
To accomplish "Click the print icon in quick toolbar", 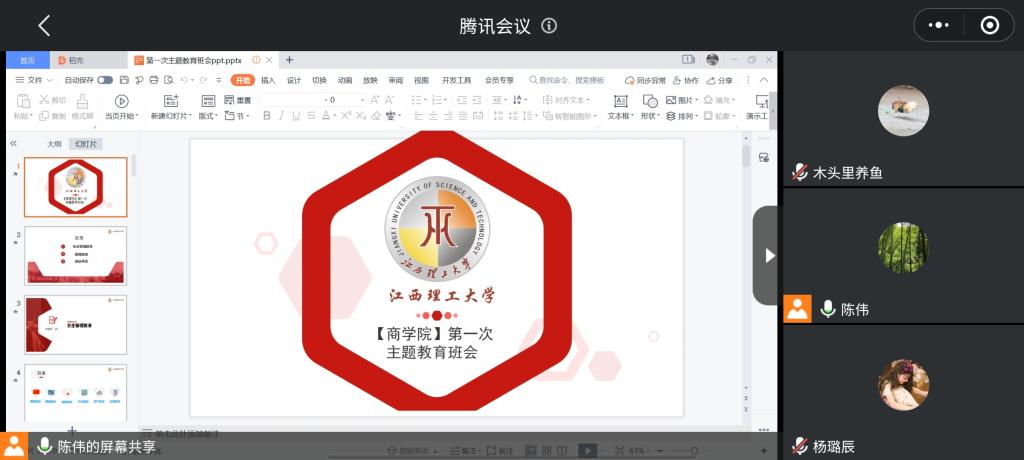I will (x=154, y=80).
